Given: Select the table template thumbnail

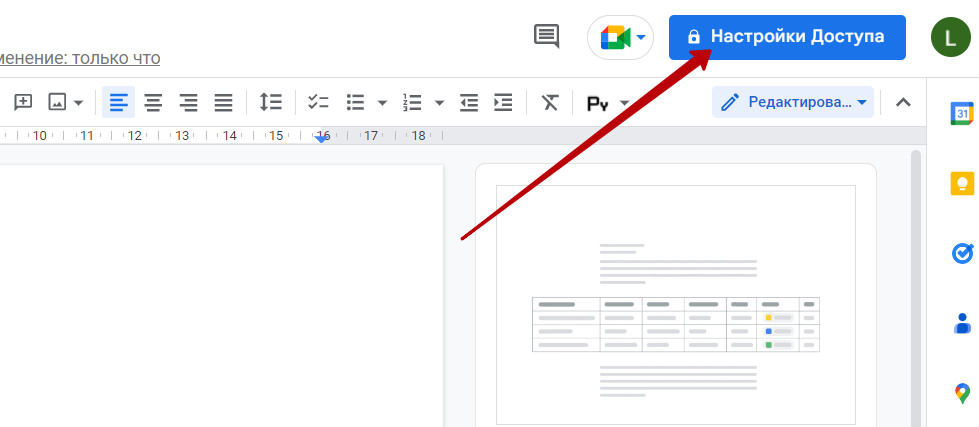Looking at the screenshot, I should [x=676, y=305].
